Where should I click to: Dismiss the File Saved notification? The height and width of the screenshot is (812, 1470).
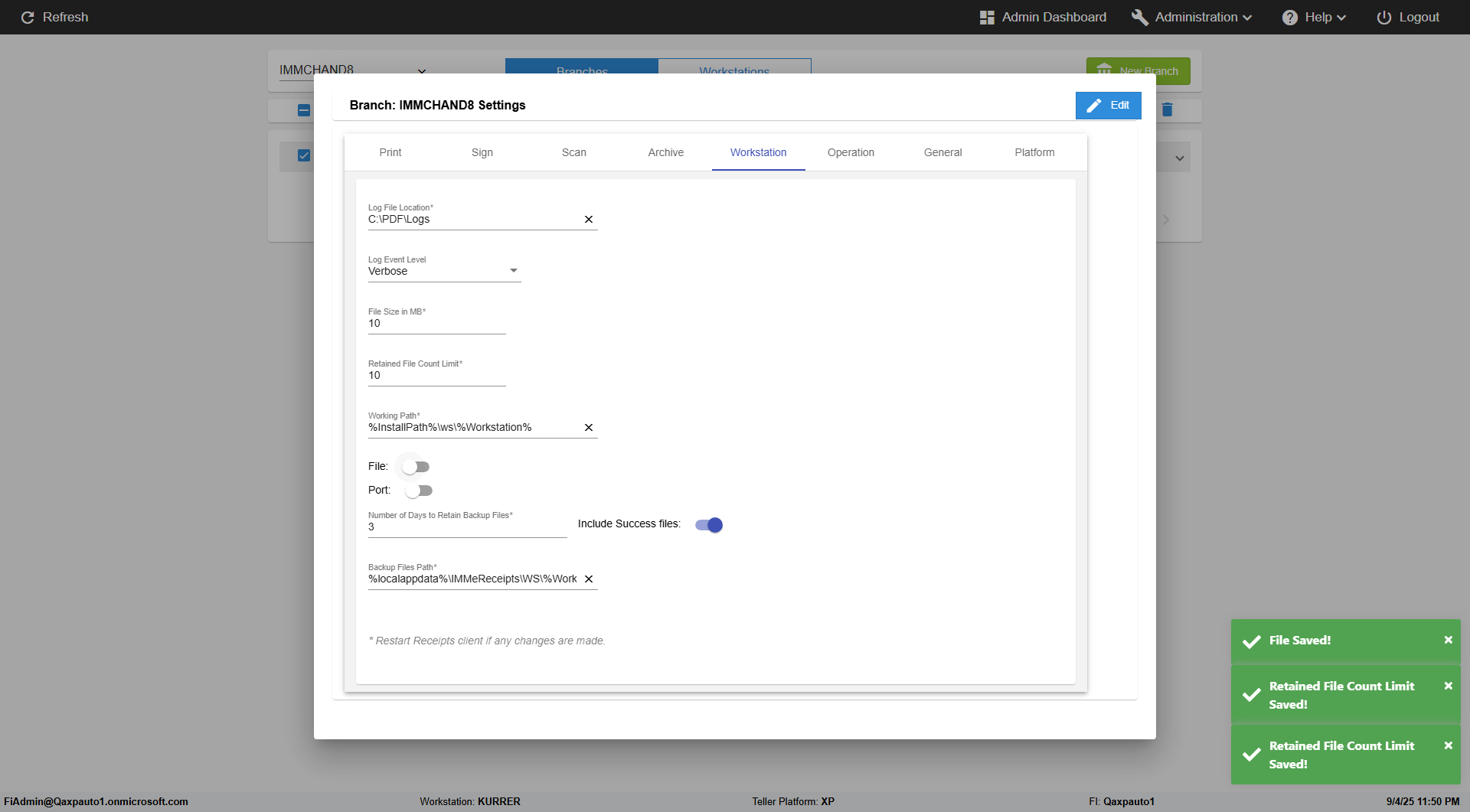pyautogui.click(x=1448, y=640)
